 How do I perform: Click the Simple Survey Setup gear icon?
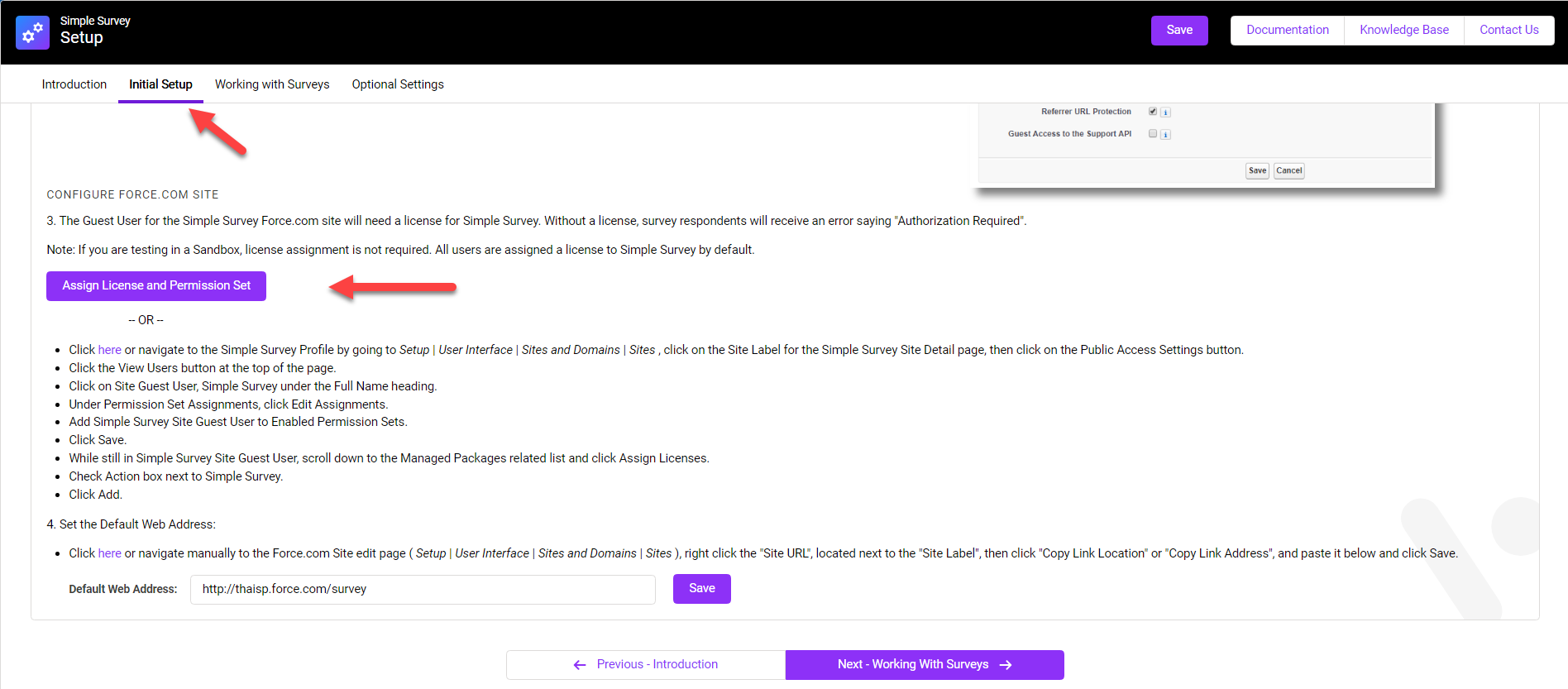pyautogui.click(x=32, y=32)
